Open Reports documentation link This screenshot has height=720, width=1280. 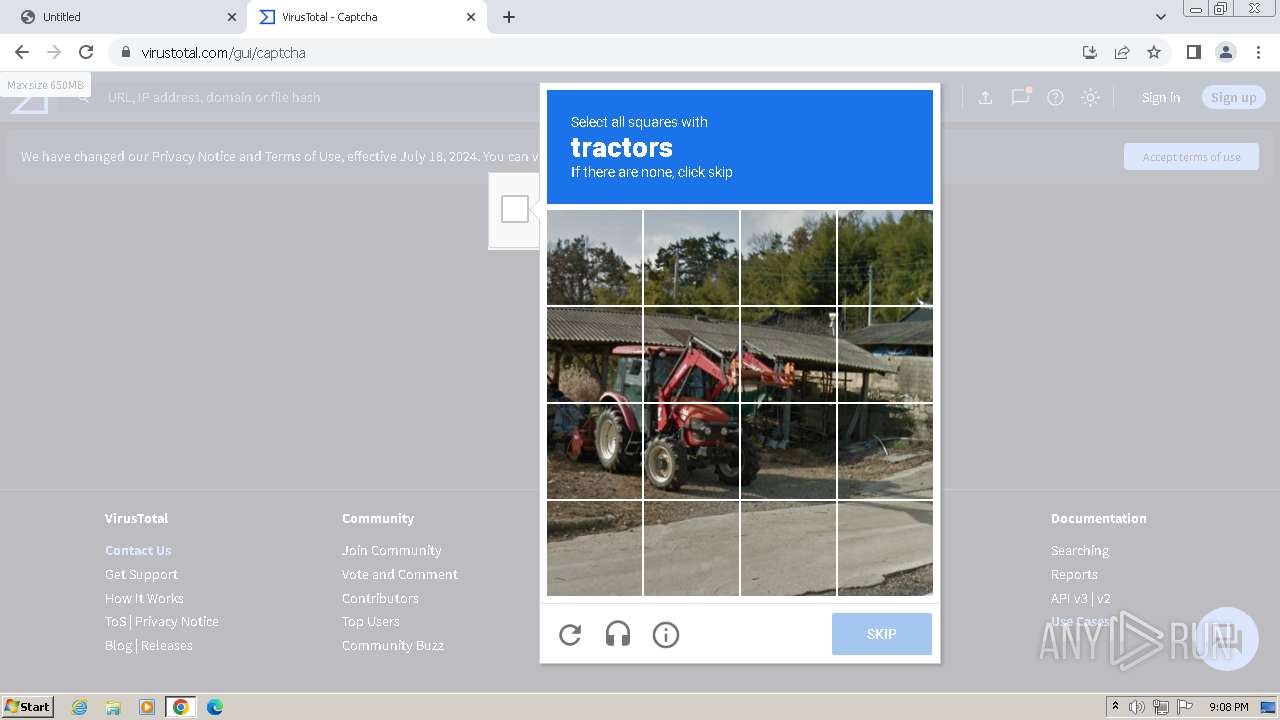tap(1074, 574)
